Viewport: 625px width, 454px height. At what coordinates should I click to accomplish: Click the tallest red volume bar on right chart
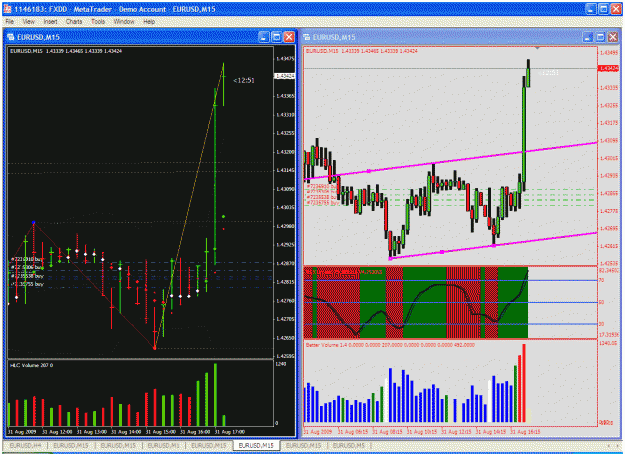coord(524,383)
